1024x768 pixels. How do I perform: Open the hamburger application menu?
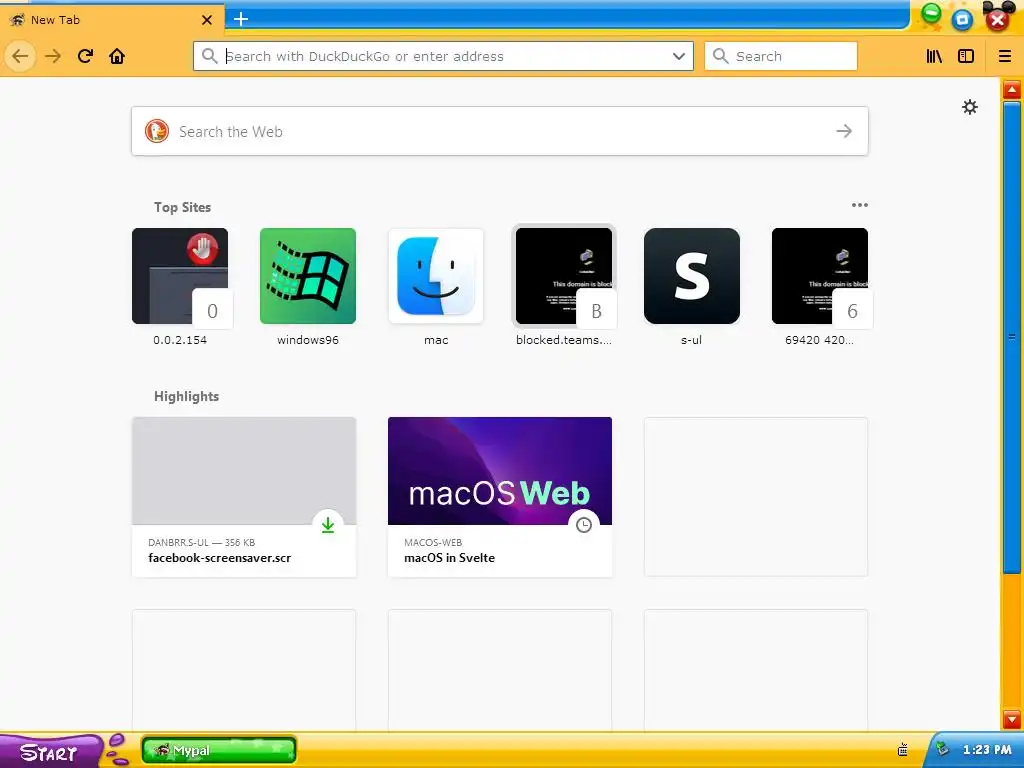click(x=1005, y=56)
